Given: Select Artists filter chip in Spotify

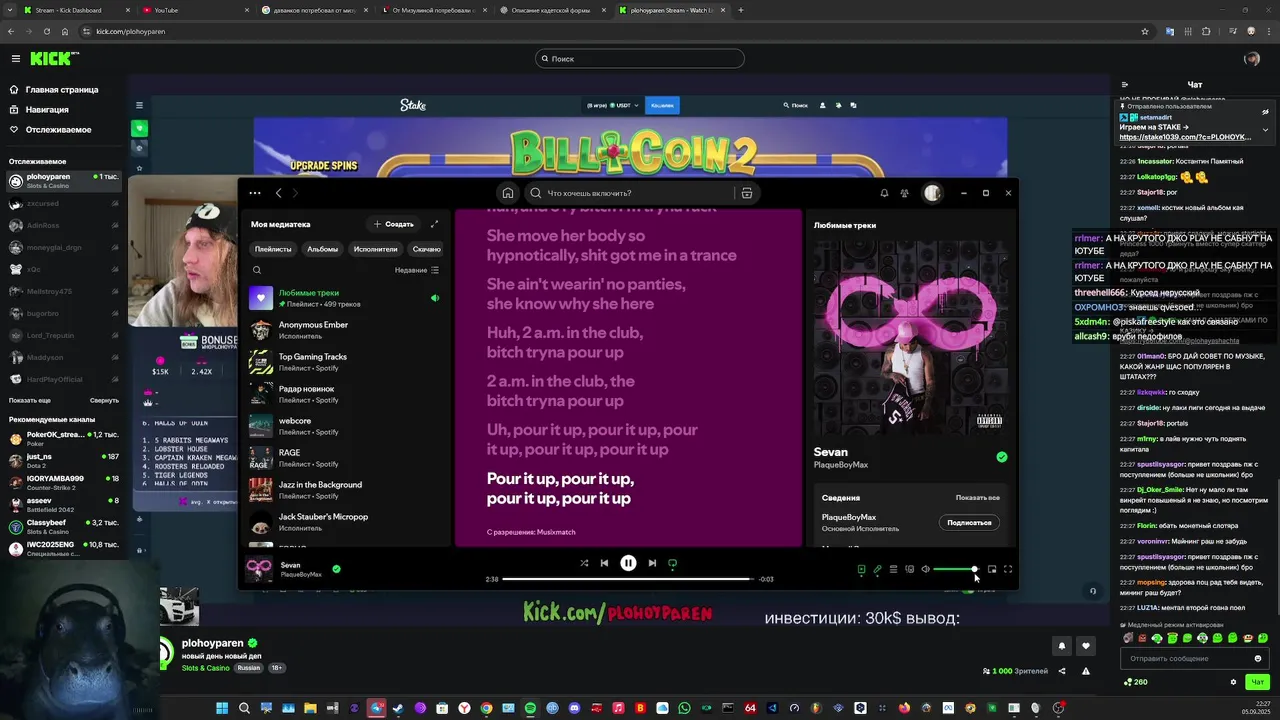Looking at the screenshot, I should [375, 249].
